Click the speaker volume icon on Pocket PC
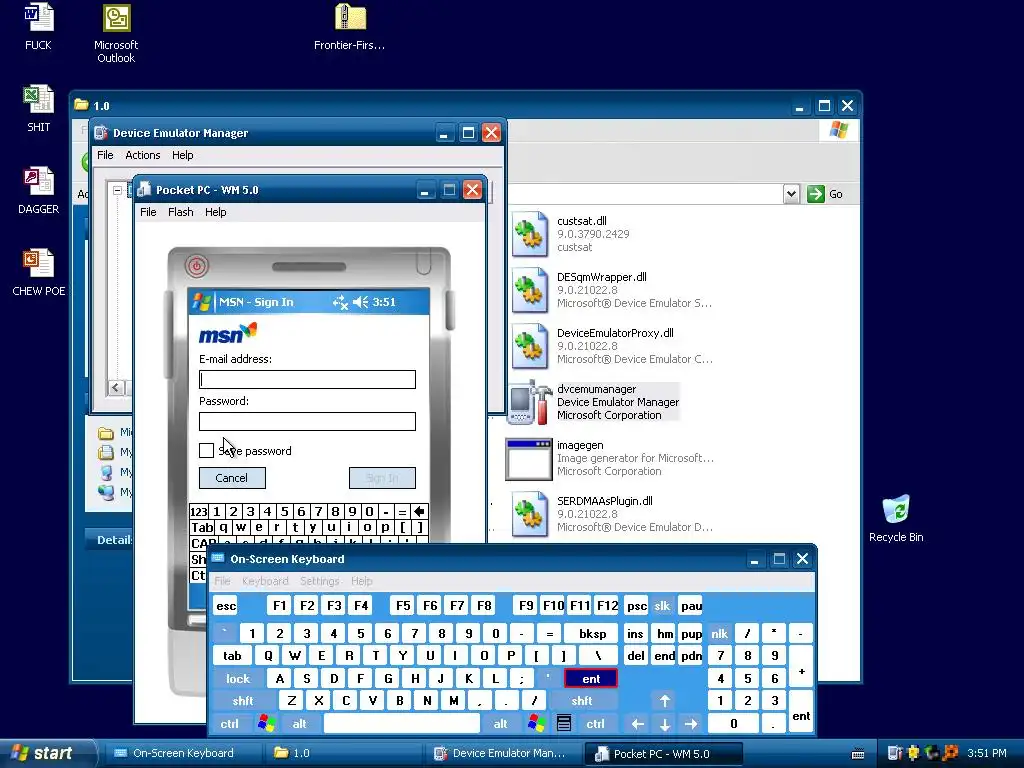The width and height of the screenshot is (1024, 768). click(360, 302)
